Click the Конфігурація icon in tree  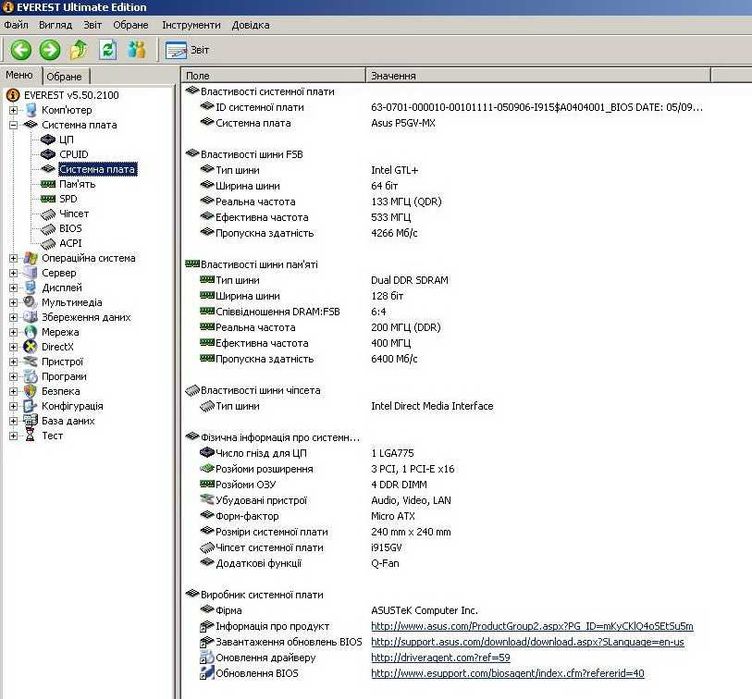(31, 406)
